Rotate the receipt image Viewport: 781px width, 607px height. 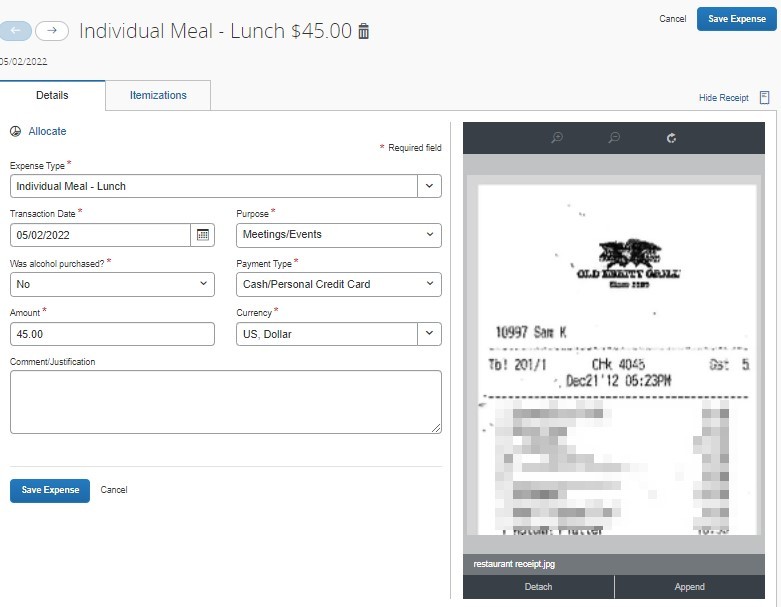coord(671,138)
